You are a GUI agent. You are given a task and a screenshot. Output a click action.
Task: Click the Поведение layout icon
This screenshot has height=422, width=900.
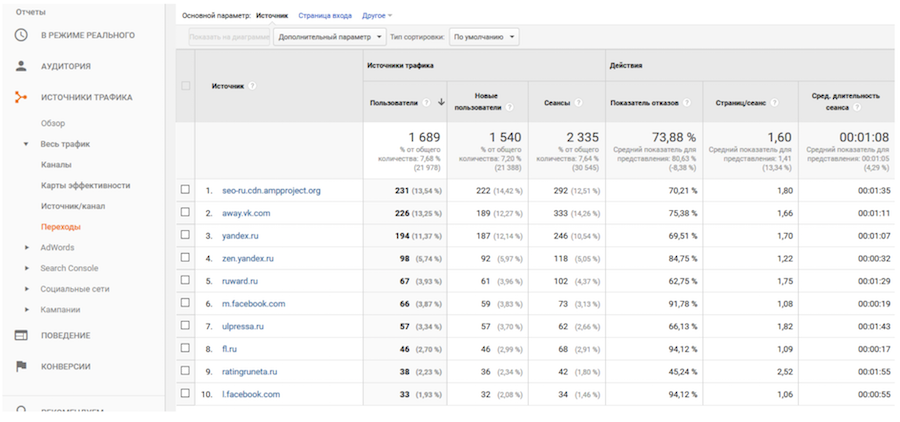pyautogui.click(x=21, y=335)
